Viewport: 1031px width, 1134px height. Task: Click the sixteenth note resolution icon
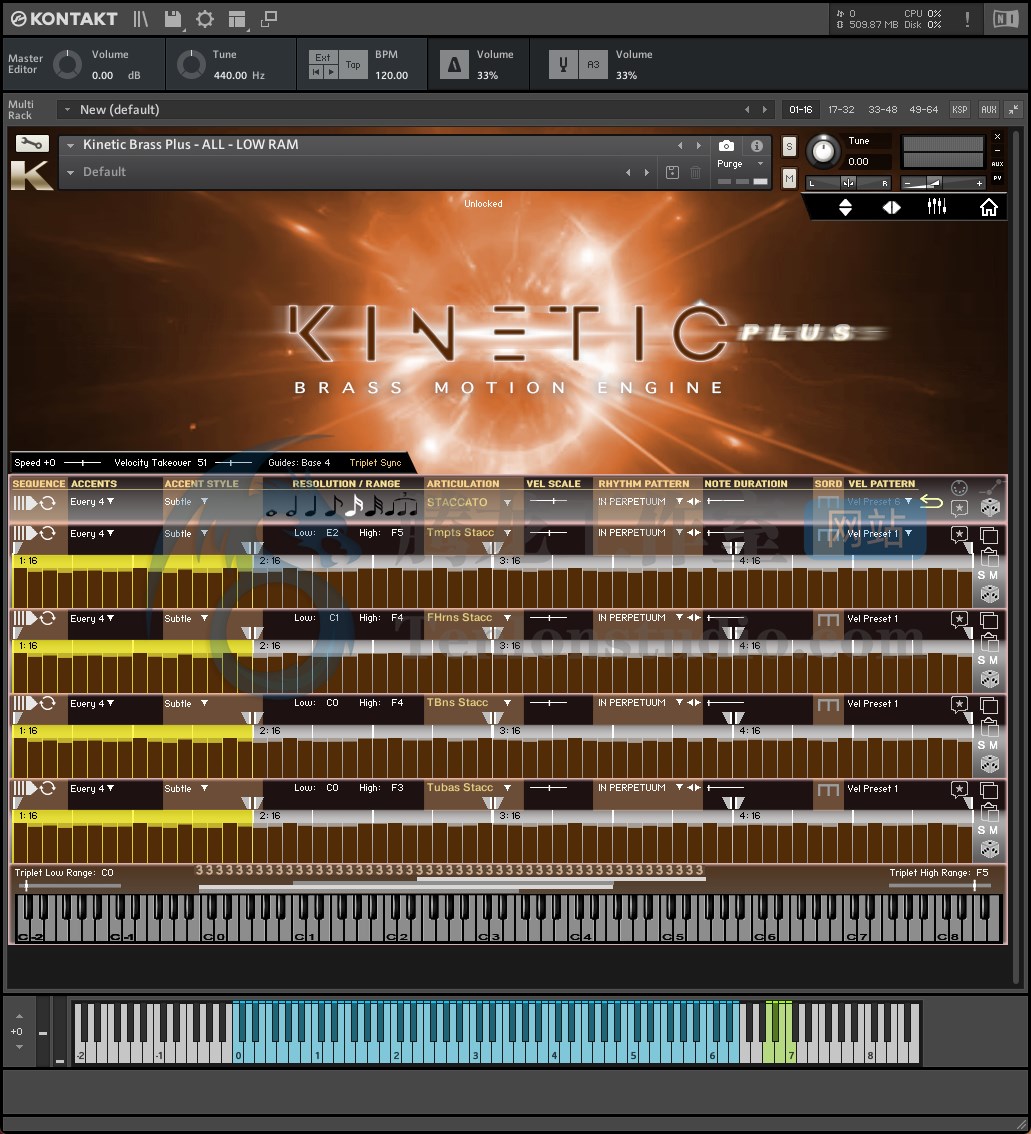click(353, 505)
